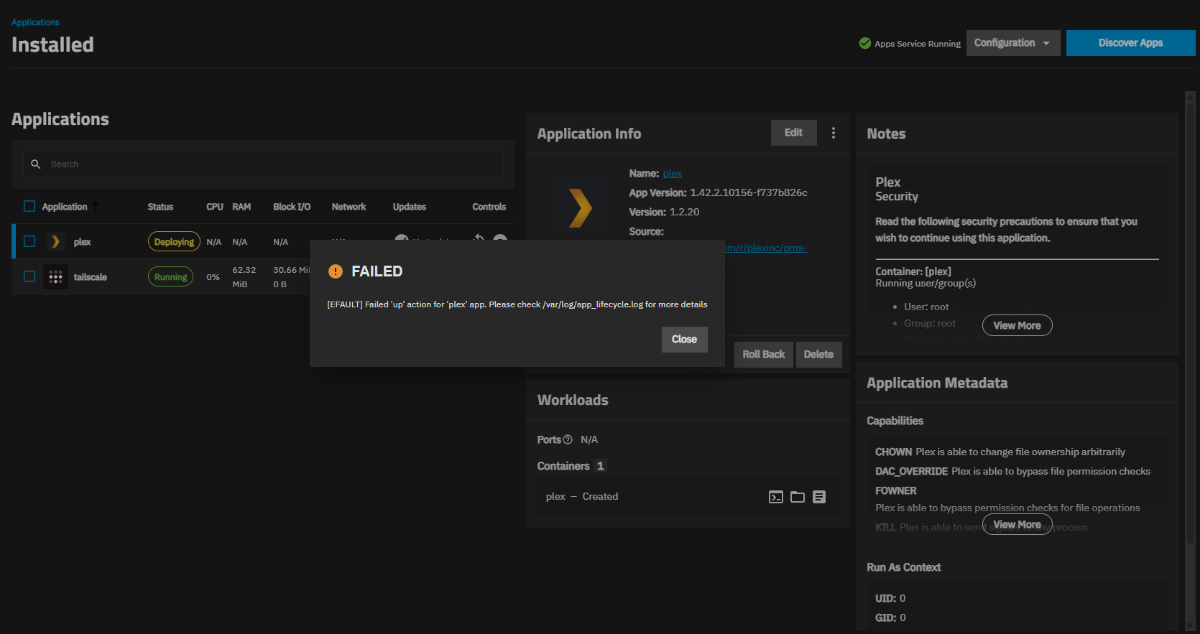Image resolution: width=1200 pixels, height=634 pixels.
Task: Click the Discover Apps button
Action: (x=1130, y=43)
